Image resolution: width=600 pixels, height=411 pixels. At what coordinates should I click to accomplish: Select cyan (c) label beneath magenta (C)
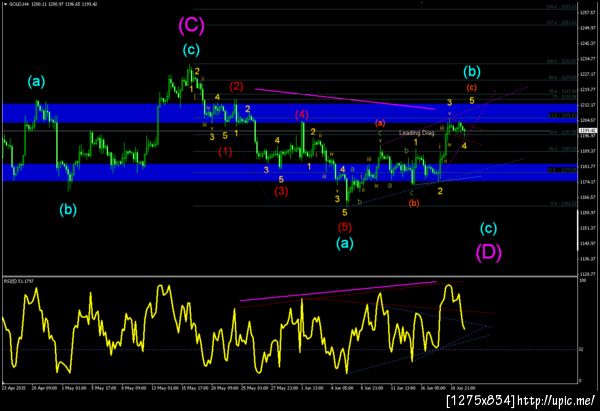click(191, 50)
